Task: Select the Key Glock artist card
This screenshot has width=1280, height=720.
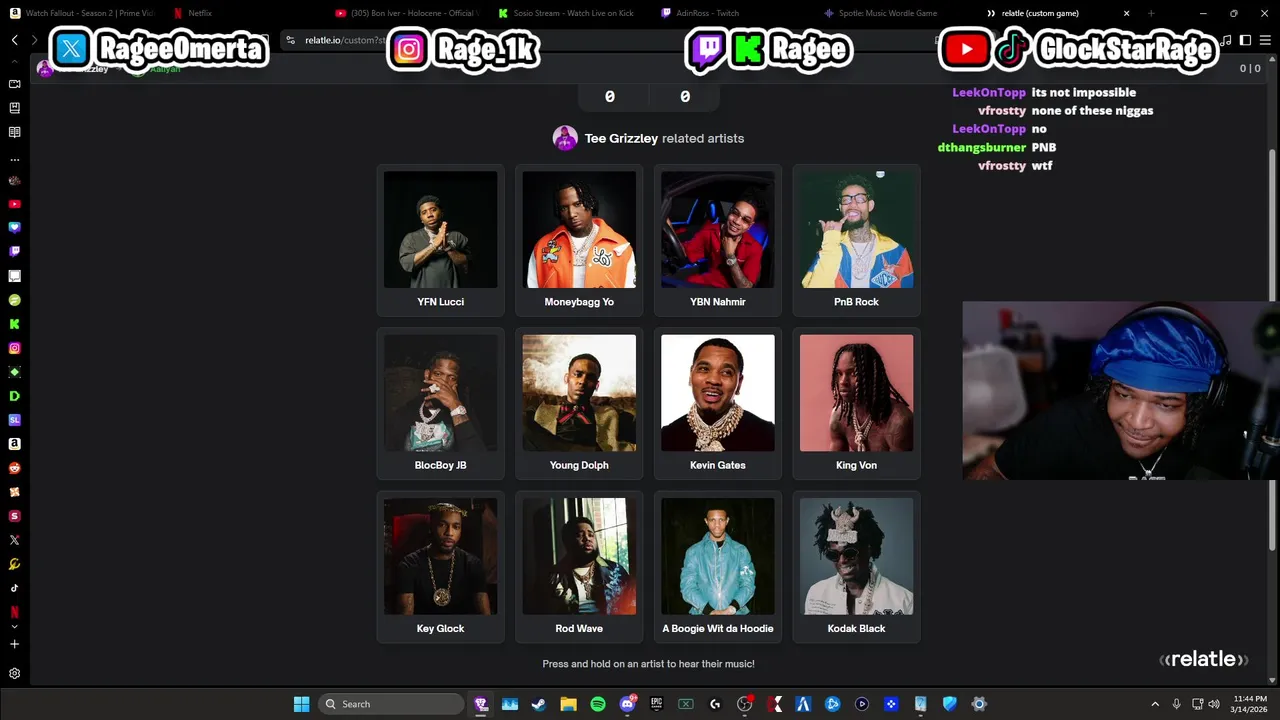Action: coord(440,567)
